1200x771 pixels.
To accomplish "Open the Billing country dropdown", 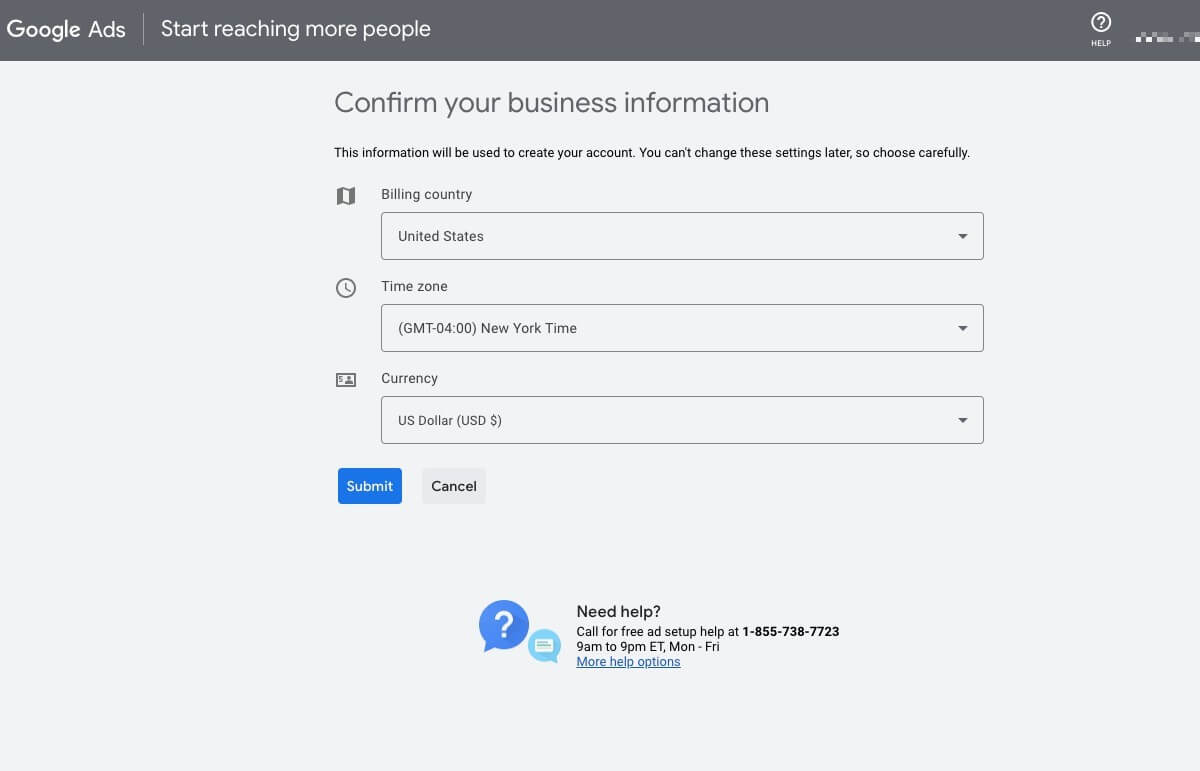I will (x=682, y=236).
